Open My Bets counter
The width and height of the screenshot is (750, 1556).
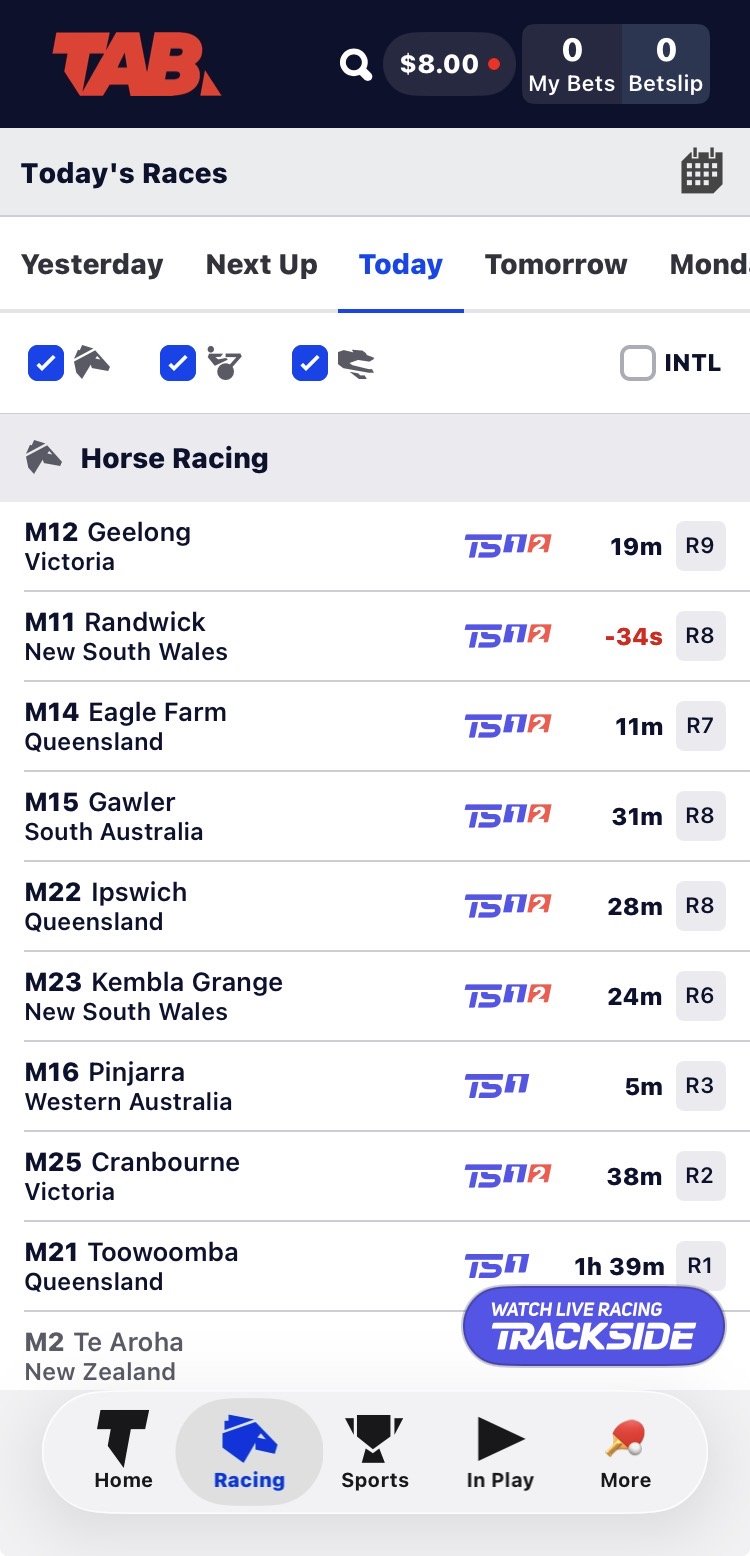pos(572,65)
